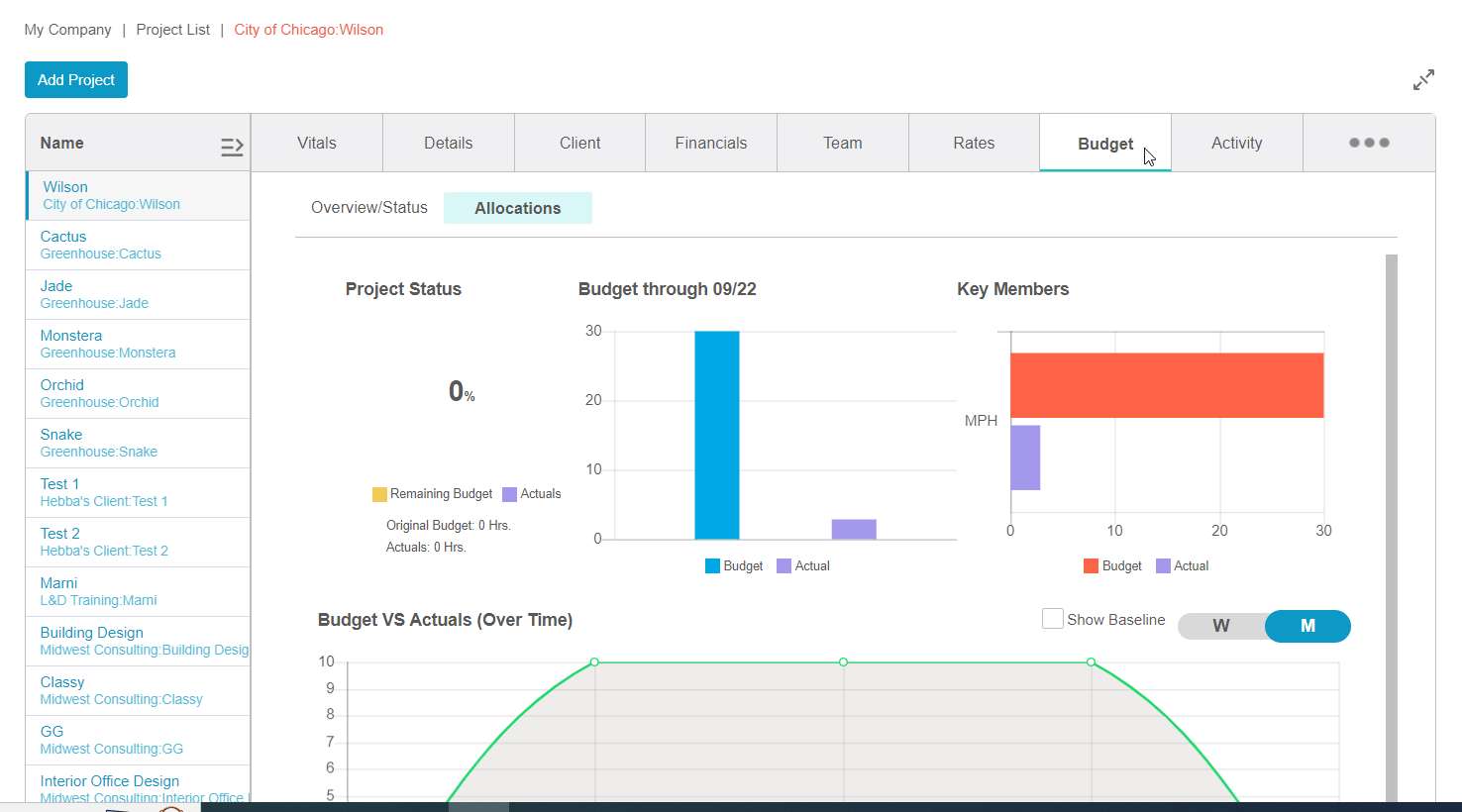
Task: Click Original Budget: 0 Hrs. text
Action: 449,526
